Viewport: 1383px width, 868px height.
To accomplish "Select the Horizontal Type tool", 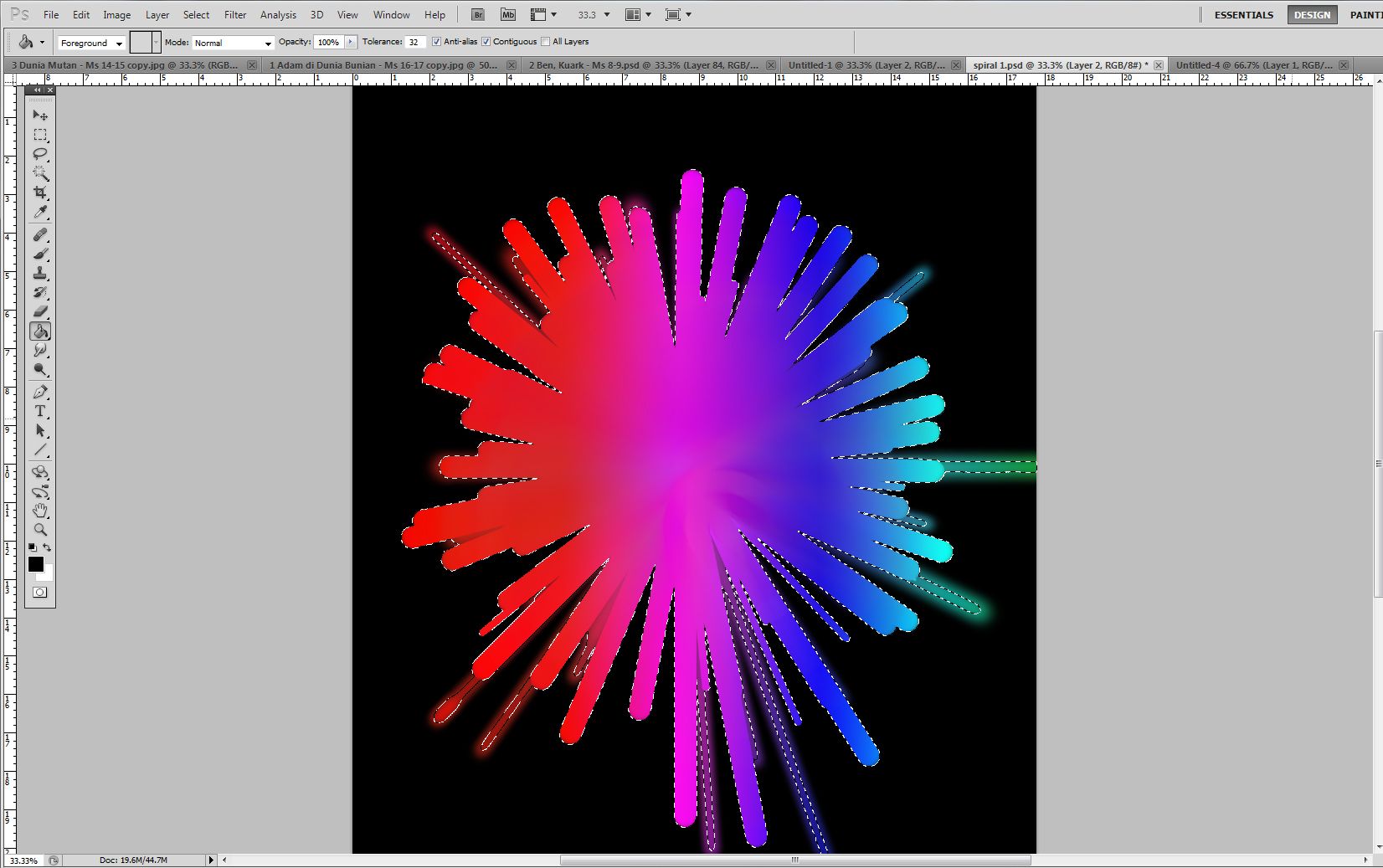I will [39, 412].
